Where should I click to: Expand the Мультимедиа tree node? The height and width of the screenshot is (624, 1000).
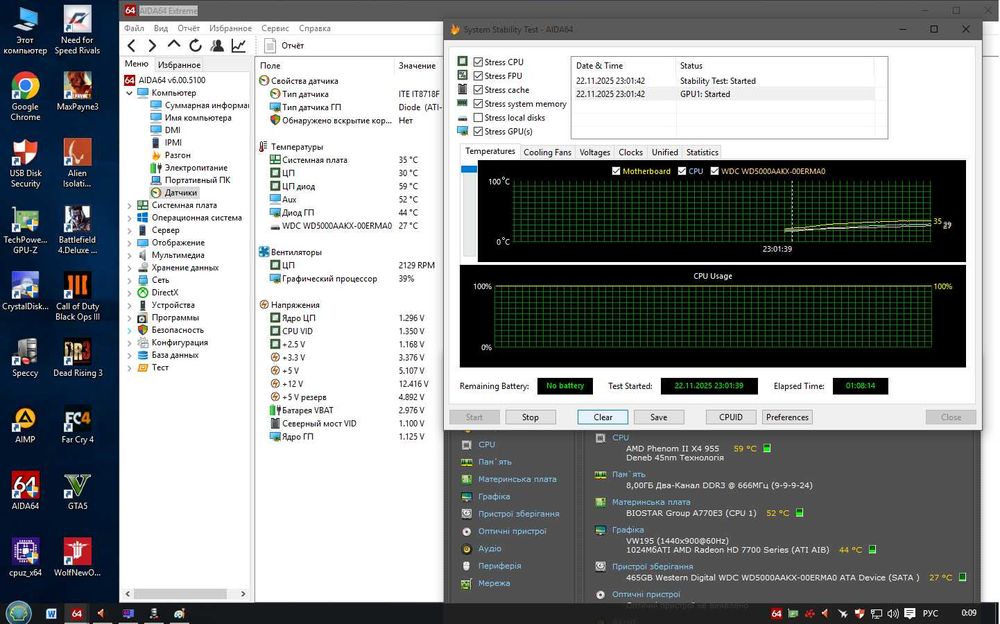coord(129,255)
